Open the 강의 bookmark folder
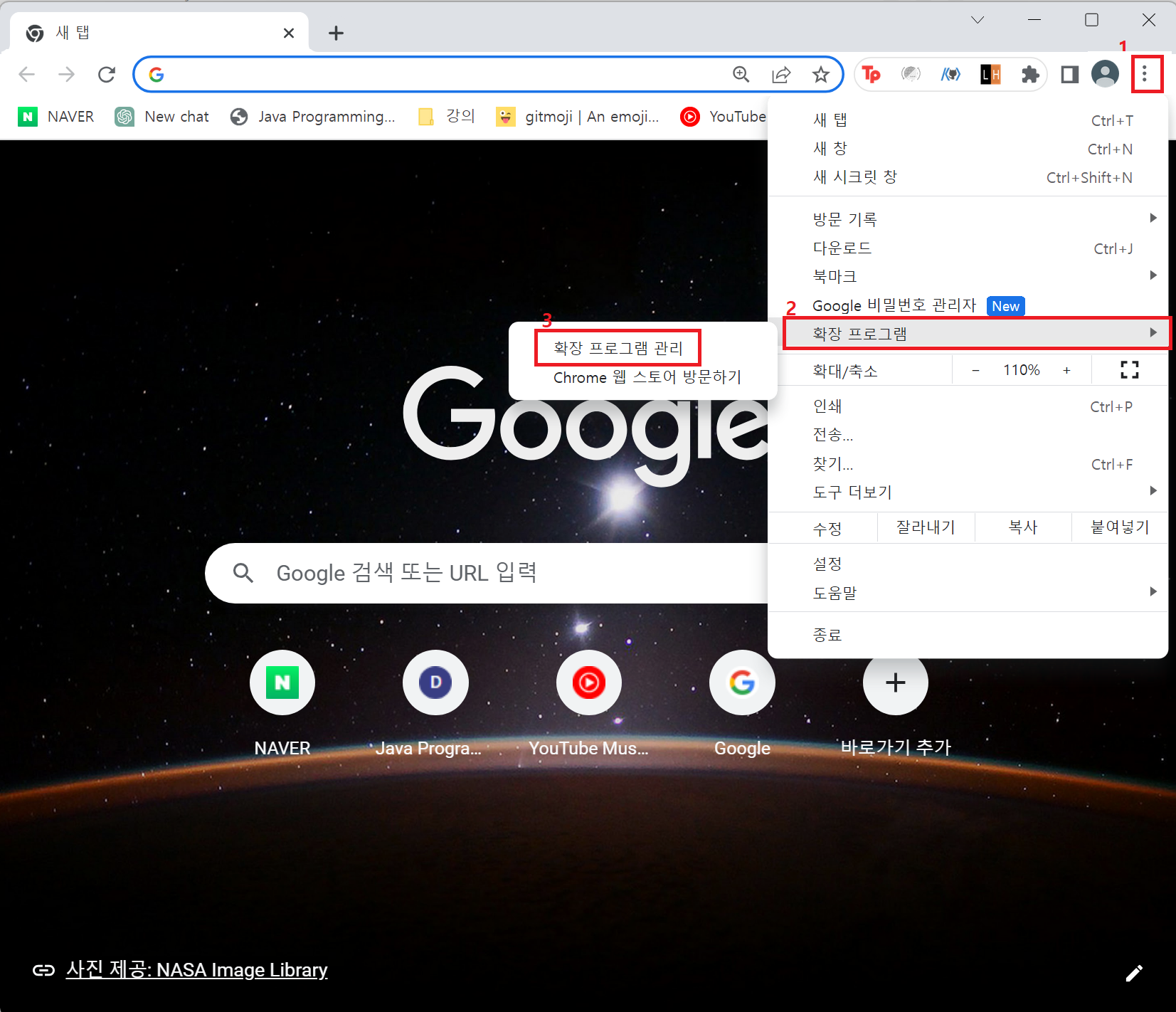This screenshot has height=1012, width=1176. point(447,117)
